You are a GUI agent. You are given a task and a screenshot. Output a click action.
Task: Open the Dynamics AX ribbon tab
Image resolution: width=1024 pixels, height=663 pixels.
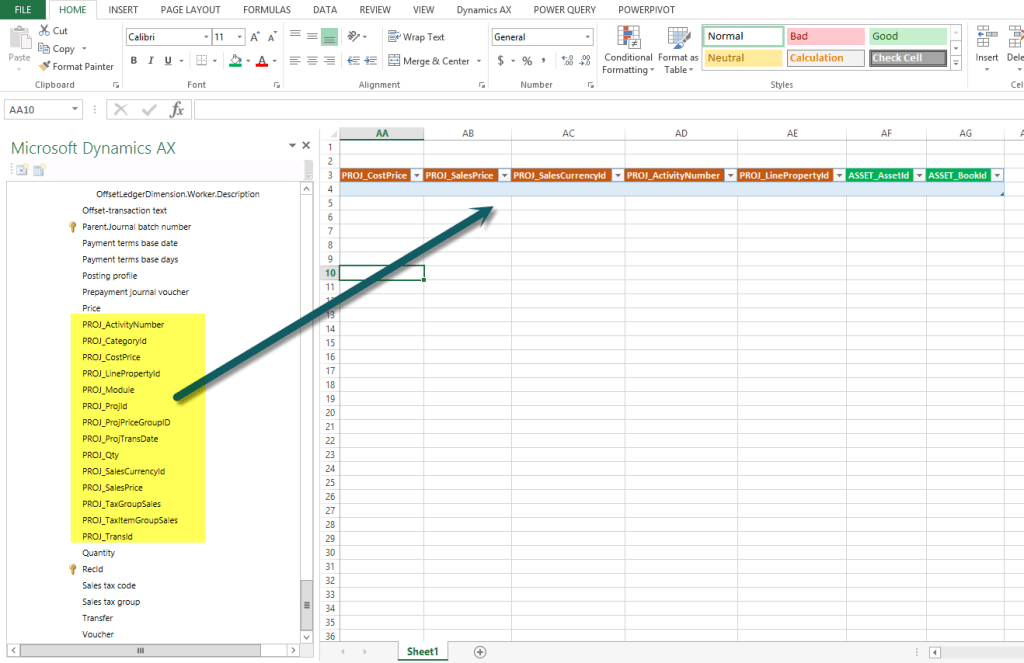point(483,10)
